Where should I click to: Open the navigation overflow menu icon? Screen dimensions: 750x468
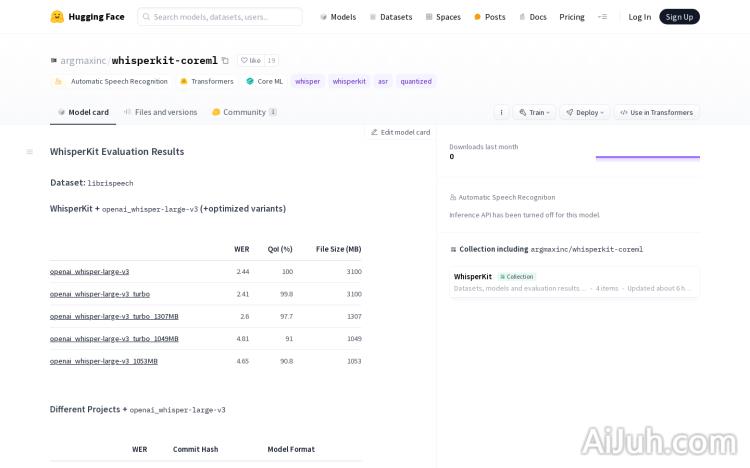click(602, 17)
